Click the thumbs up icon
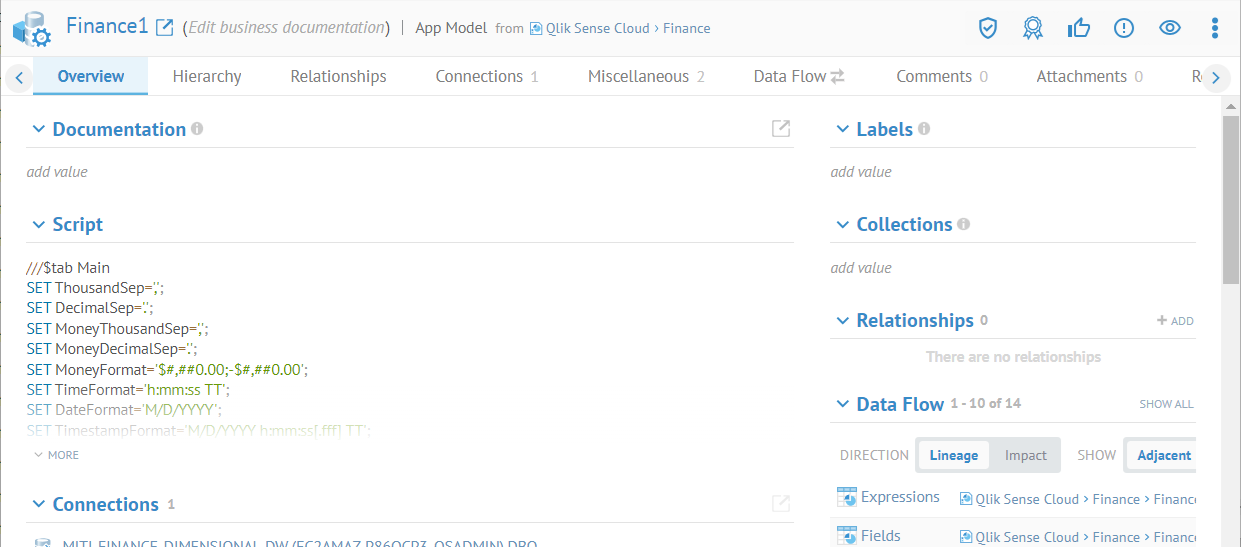1241x547 pixels. click(1078, 28)
